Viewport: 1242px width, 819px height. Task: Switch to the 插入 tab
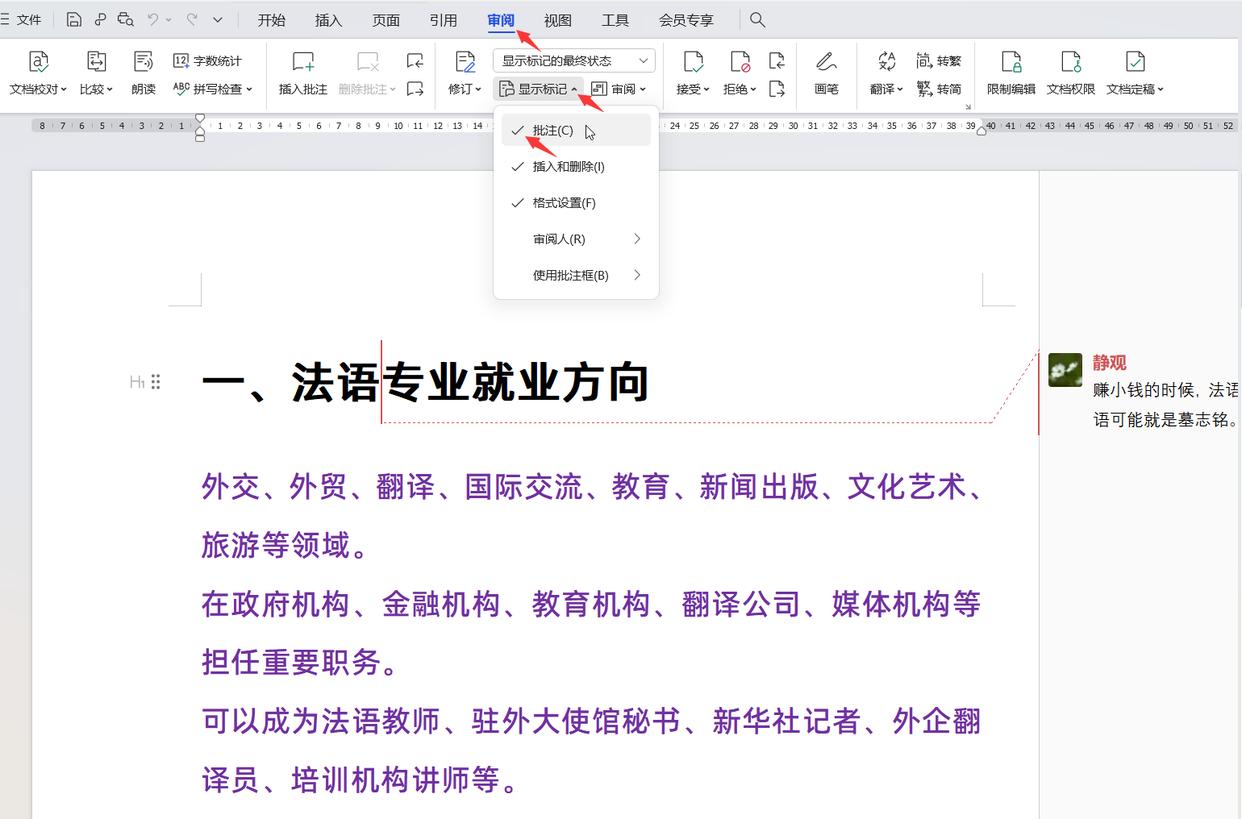point(328,20)
